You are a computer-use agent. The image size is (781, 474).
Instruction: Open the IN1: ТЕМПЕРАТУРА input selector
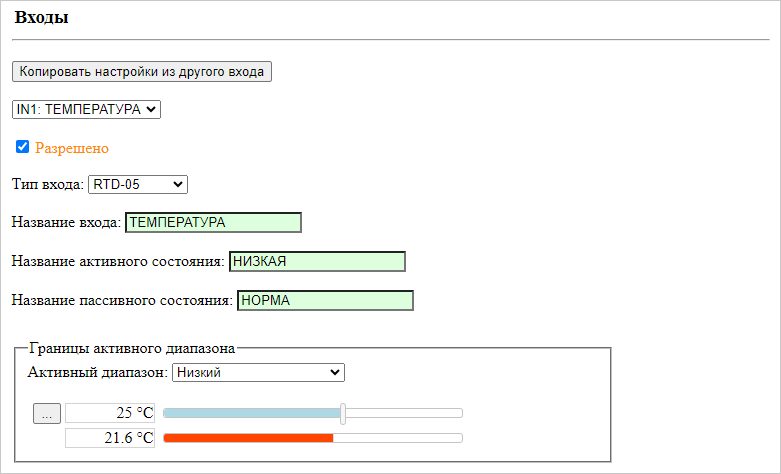[x=86, y=110]
